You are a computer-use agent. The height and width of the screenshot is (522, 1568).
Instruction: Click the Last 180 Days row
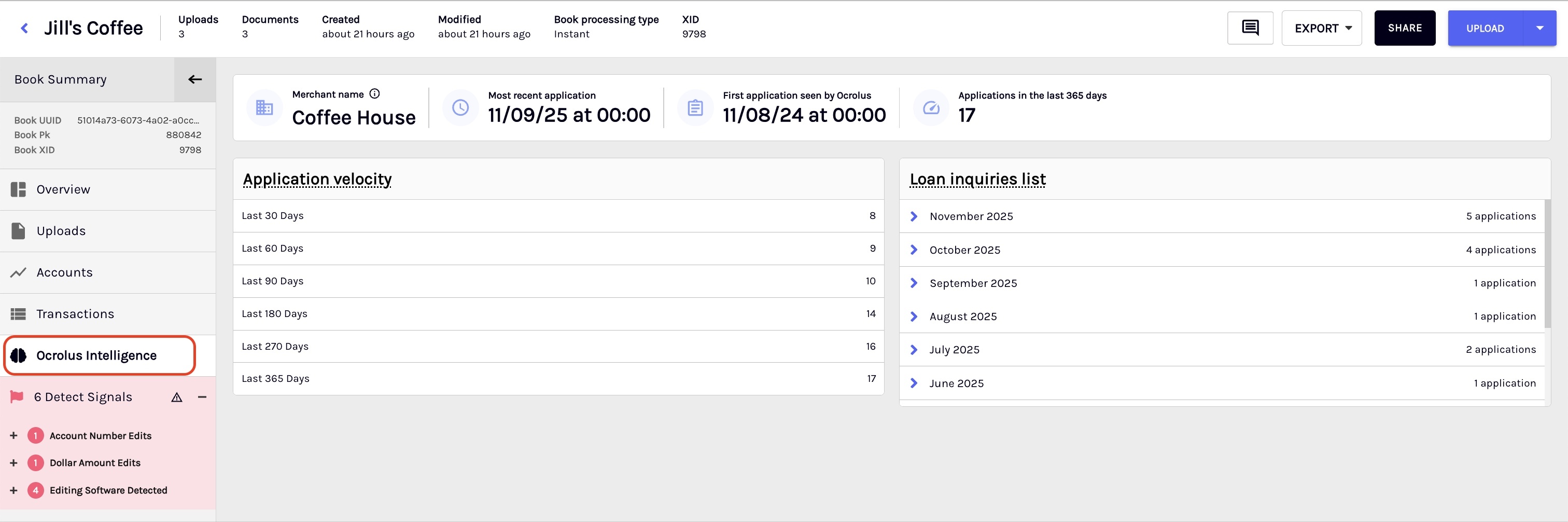coord(558,314)
